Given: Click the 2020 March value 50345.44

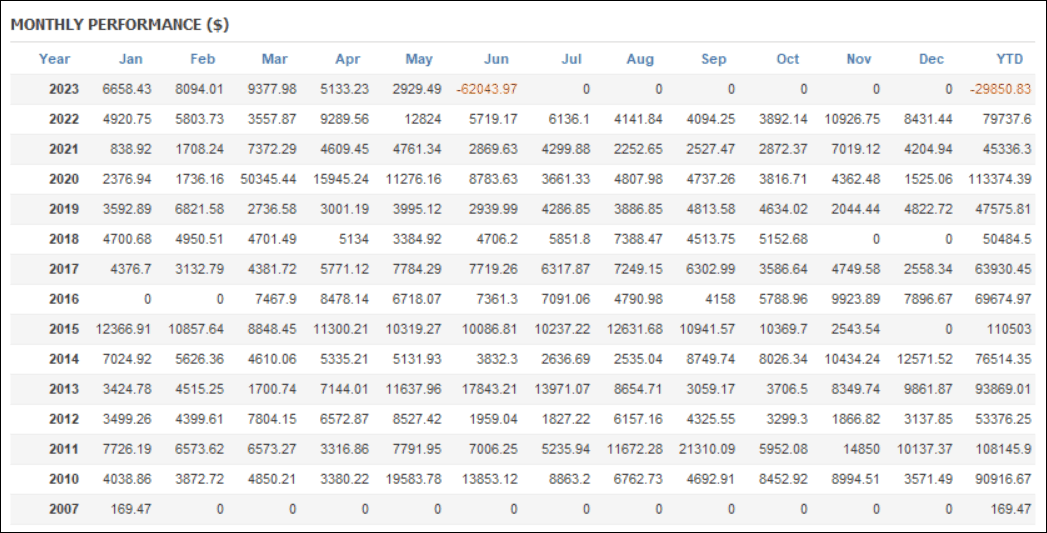Looking at the screenshot, I should 268,179.
